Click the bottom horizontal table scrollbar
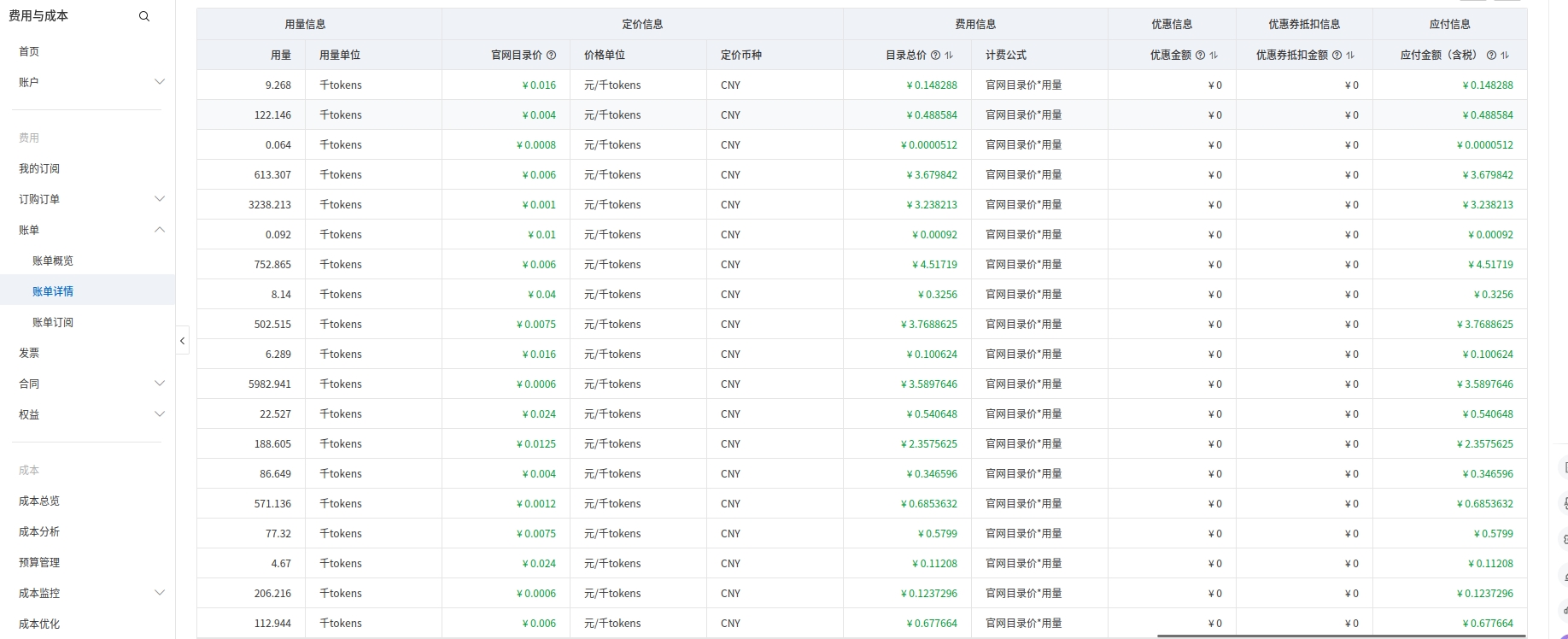Viewport: 1568px width, 639px height. point(1342,636)
